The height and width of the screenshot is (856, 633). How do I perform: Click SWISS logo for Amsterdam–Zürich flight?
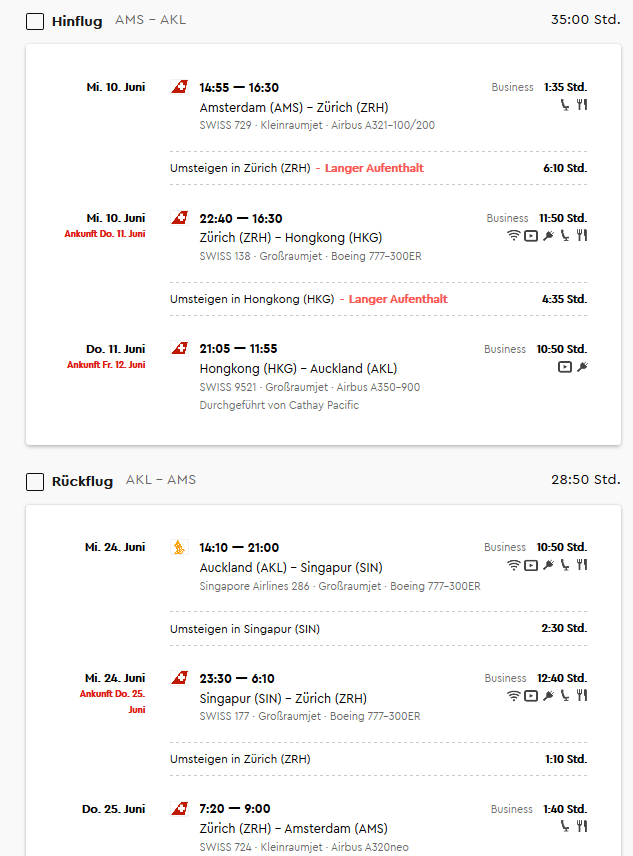pos(180,87)
